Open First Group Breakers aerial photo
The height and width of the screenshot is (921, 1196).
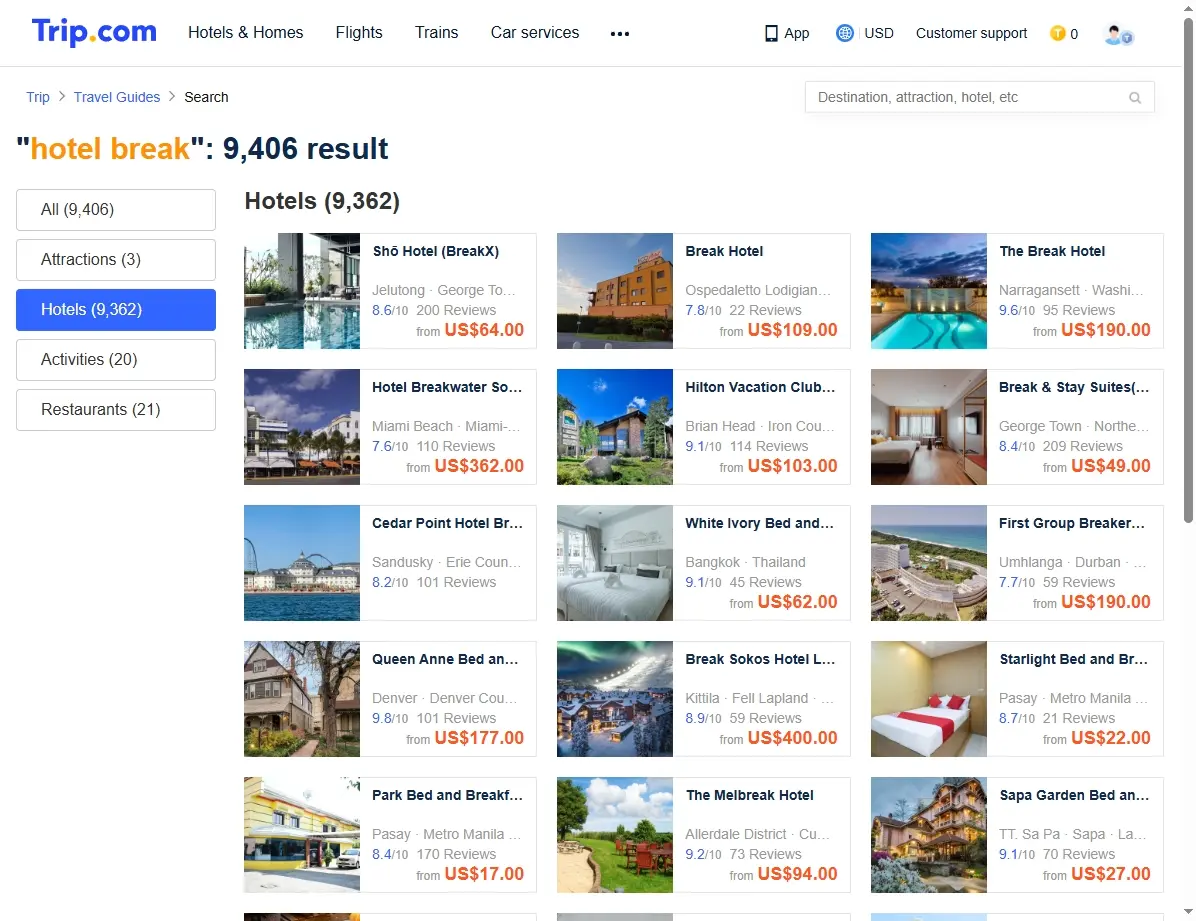pyautogui.click(x=929, y=563)
